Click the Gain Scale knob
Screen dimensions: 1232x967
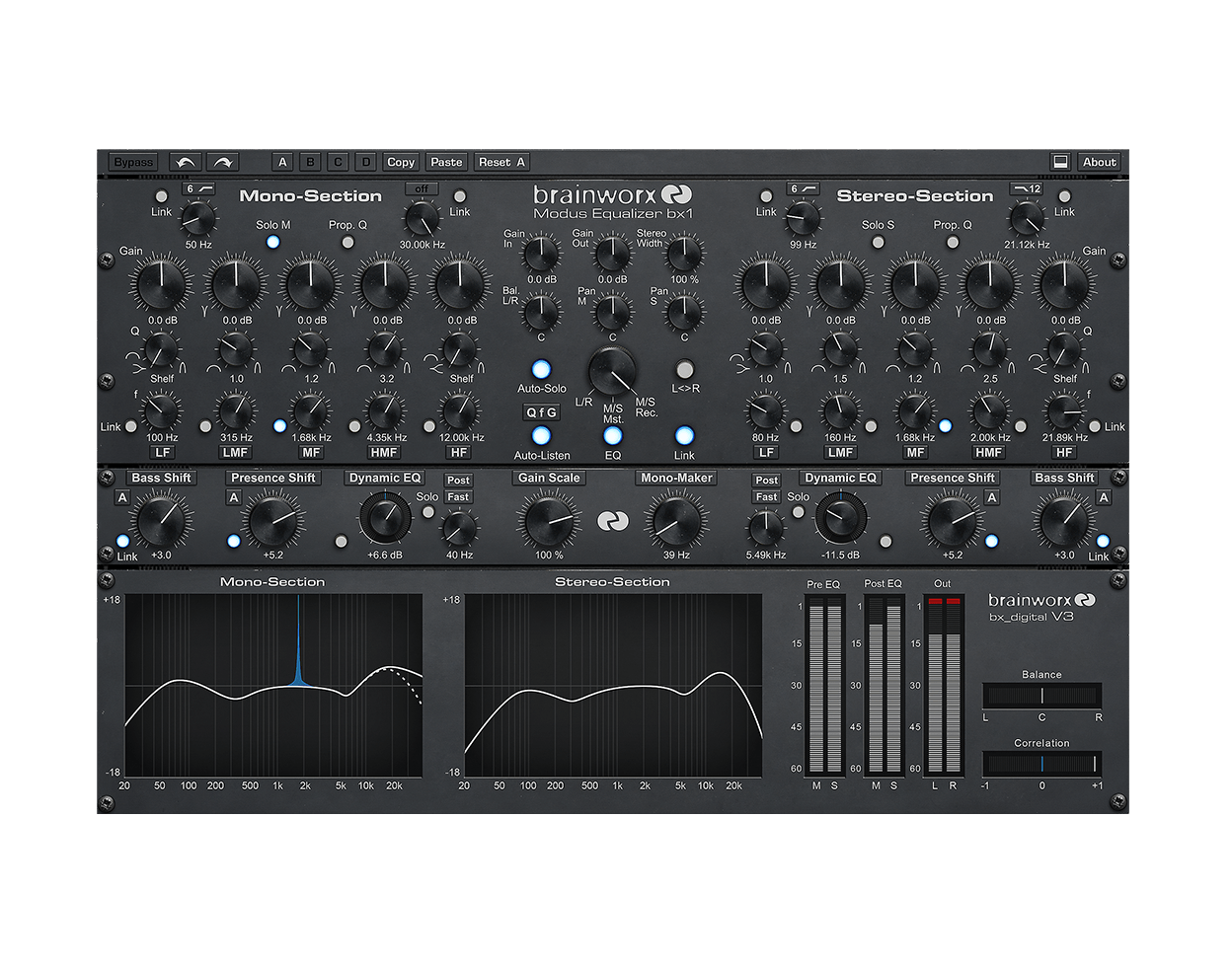click(549, 521)
